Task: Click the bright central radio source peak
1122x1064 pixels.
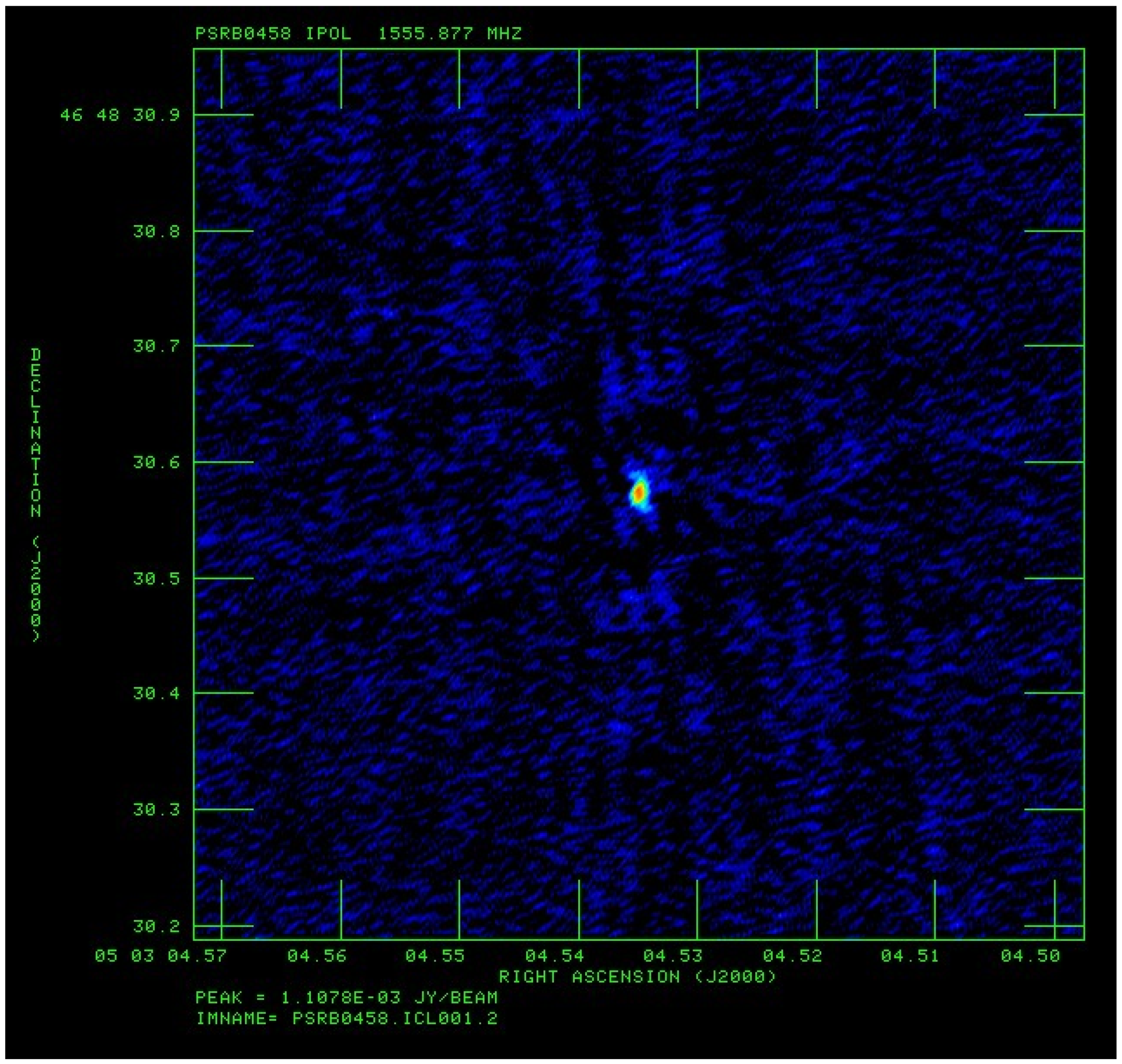Action: tap(639, 492)
